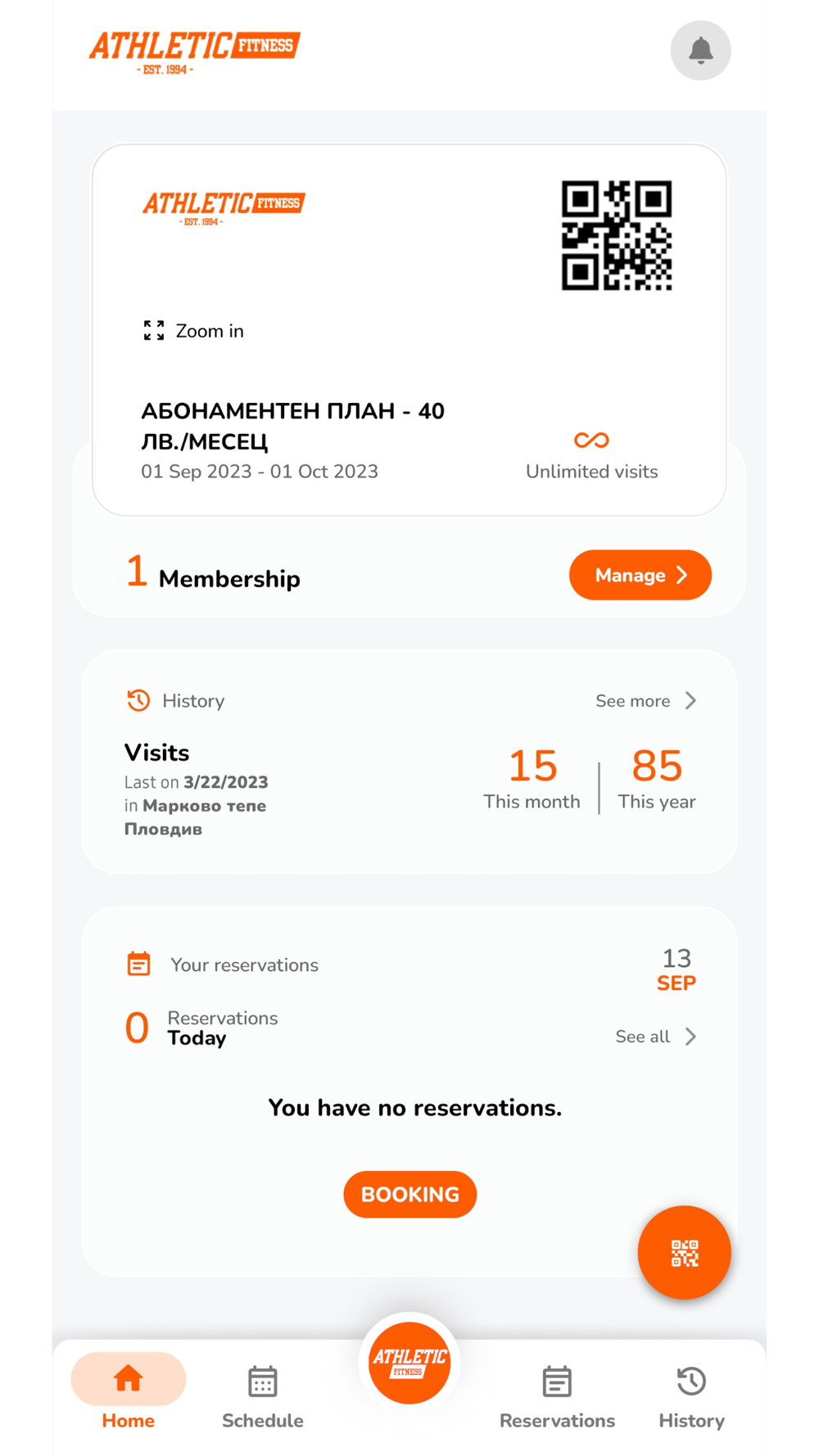This screenshot has width=819, height=1456.
Task: Select the Home tab
Action: pyautogui.click(x=129, y=1392)
